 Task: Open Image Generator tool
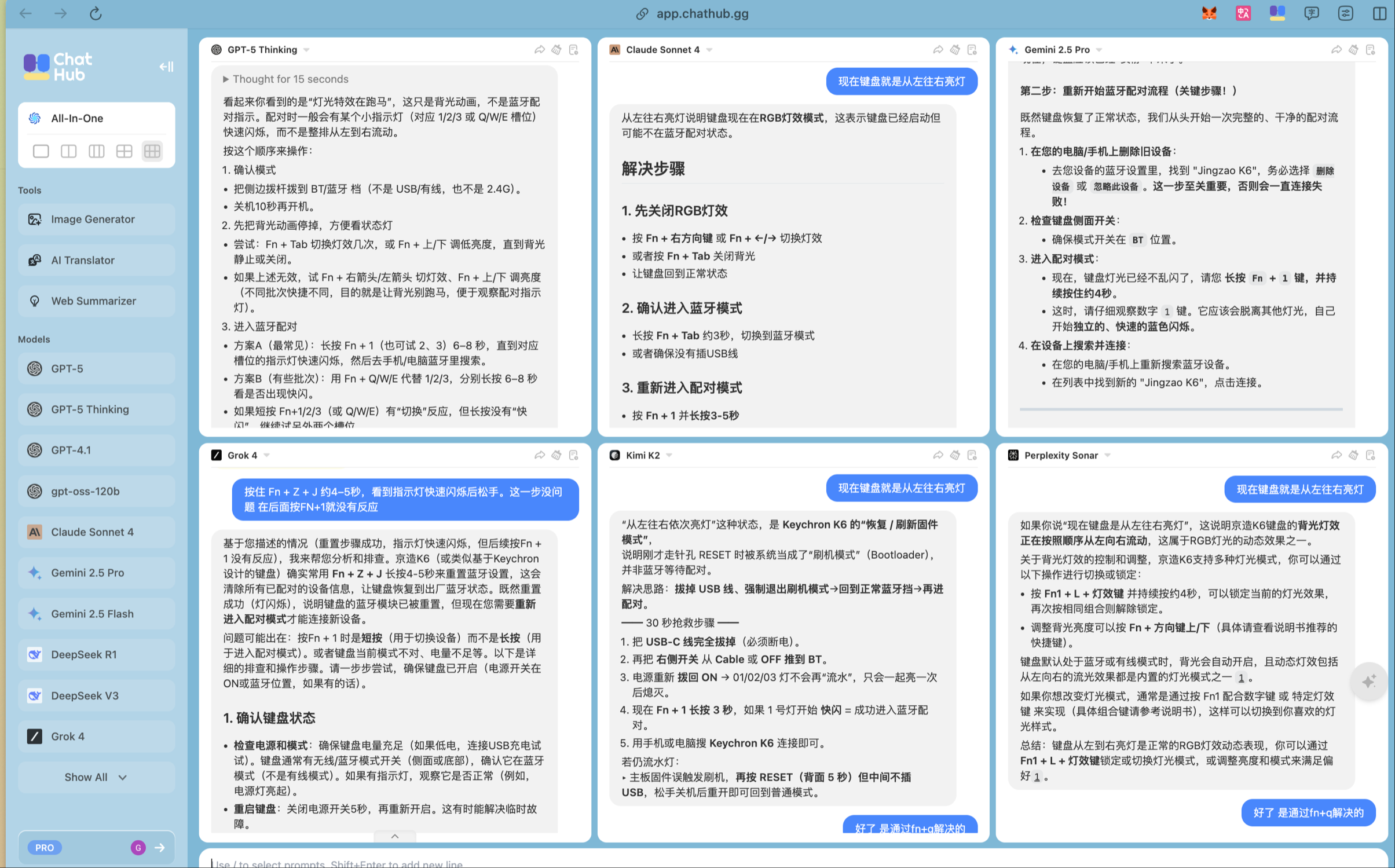coord(97,219)
